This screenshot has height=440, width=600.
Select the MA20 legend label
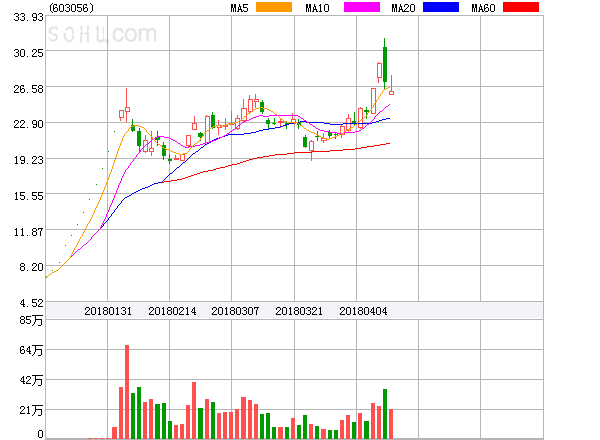coord(403,8)
